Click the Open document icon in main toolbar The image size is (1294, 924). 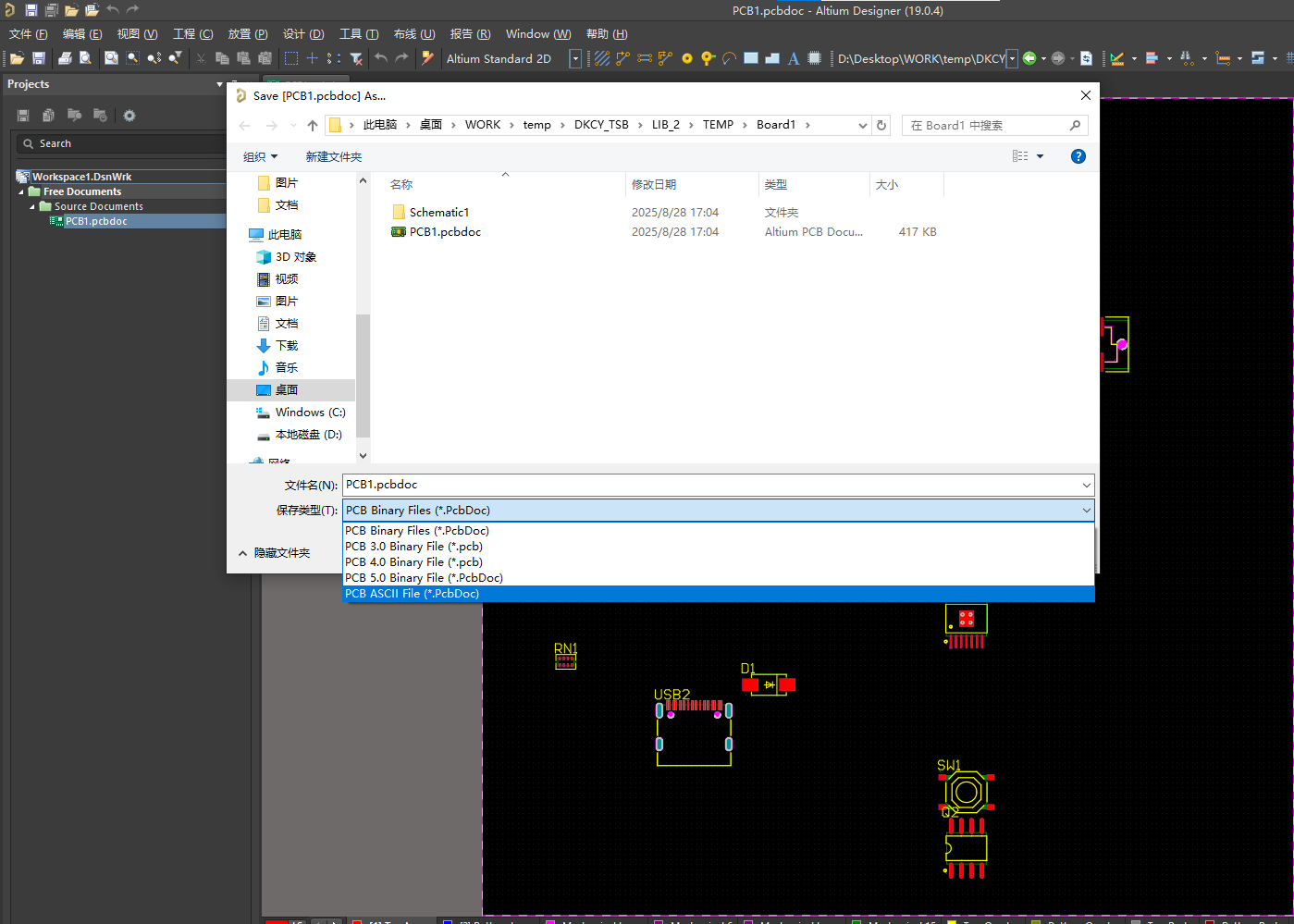(x=17, y=58)
